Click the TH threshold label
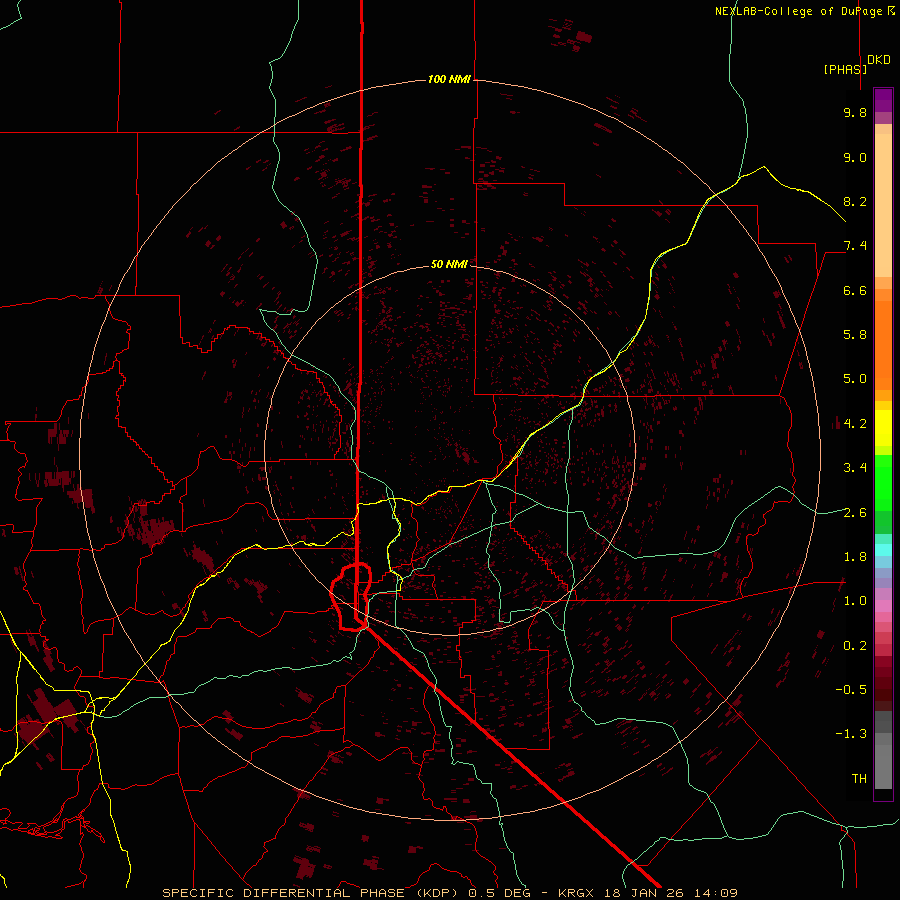The height and width of the screenshot is (900, 900). 859,779
